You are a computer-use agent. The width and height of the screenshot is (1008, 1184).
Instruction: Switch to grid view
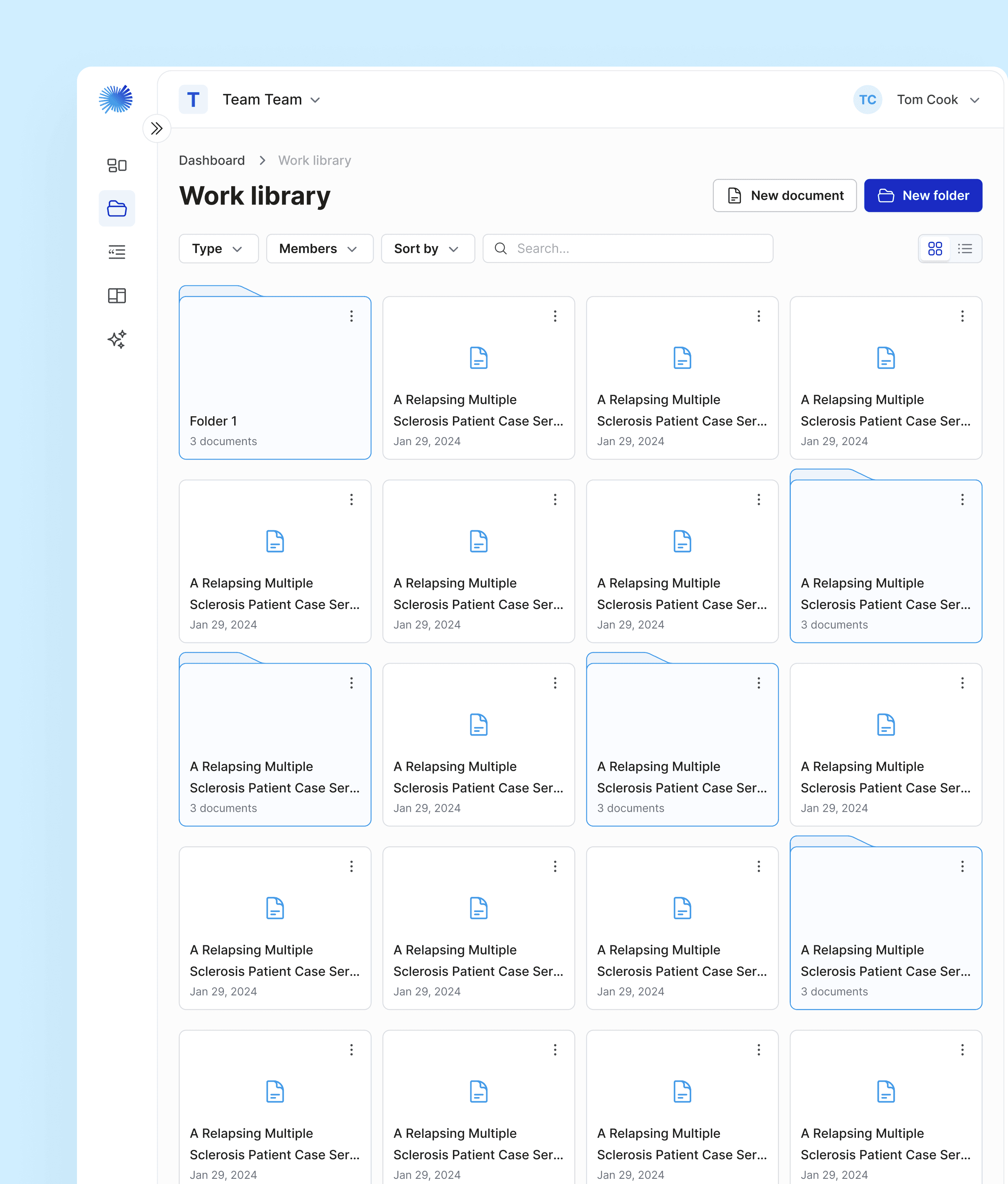click(935, 249)
